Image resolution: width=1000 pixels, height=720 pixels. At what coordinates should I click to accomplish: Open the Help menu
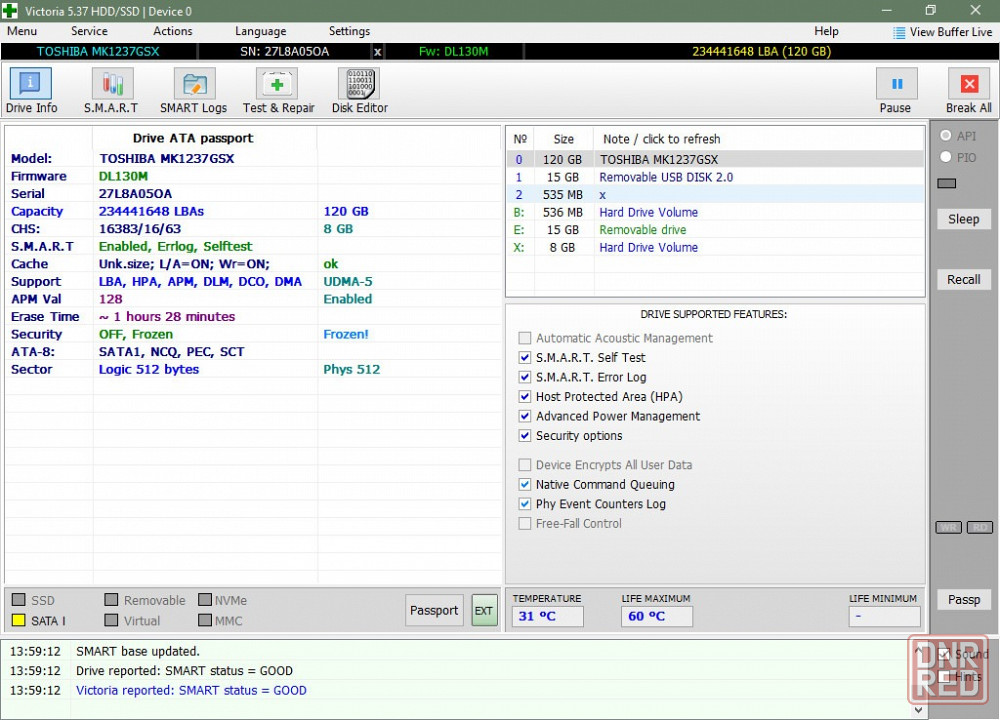point(826,31)
